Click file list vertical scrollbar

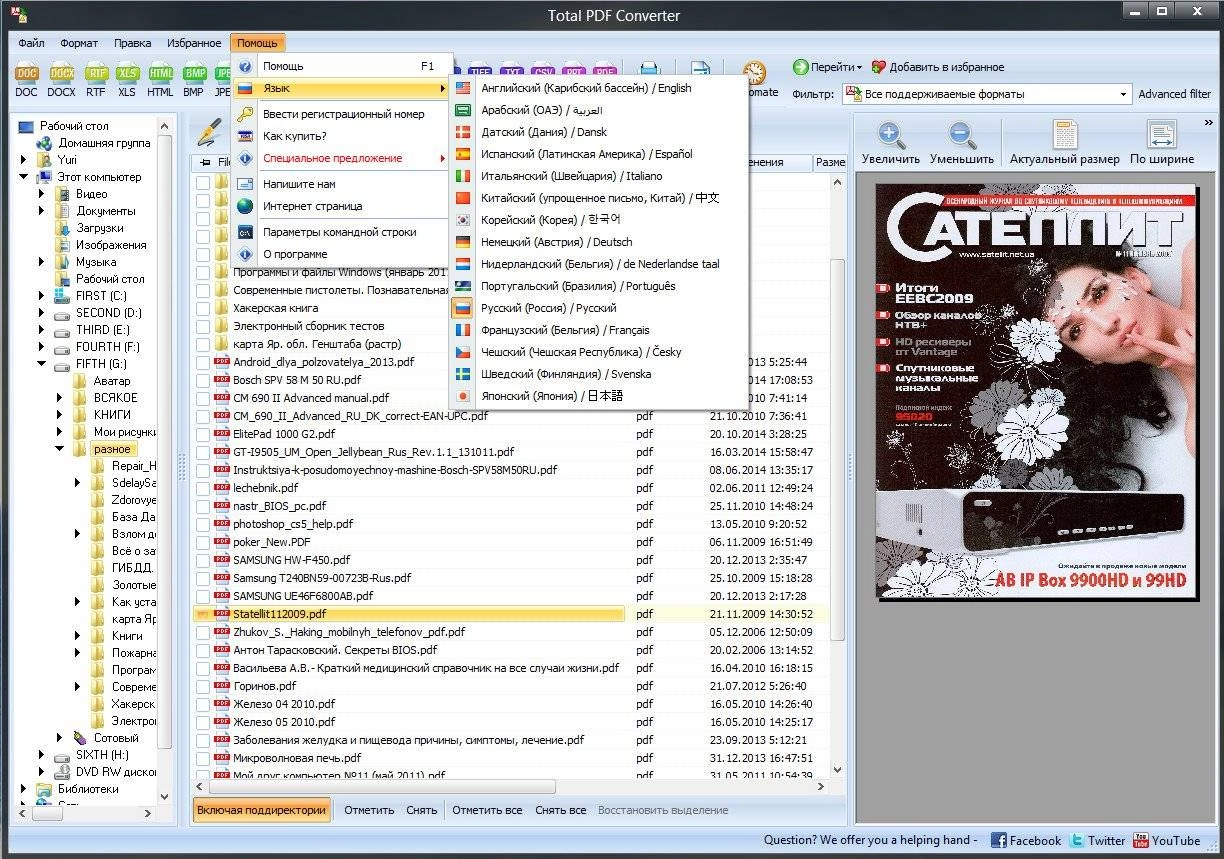click(838, 450)
